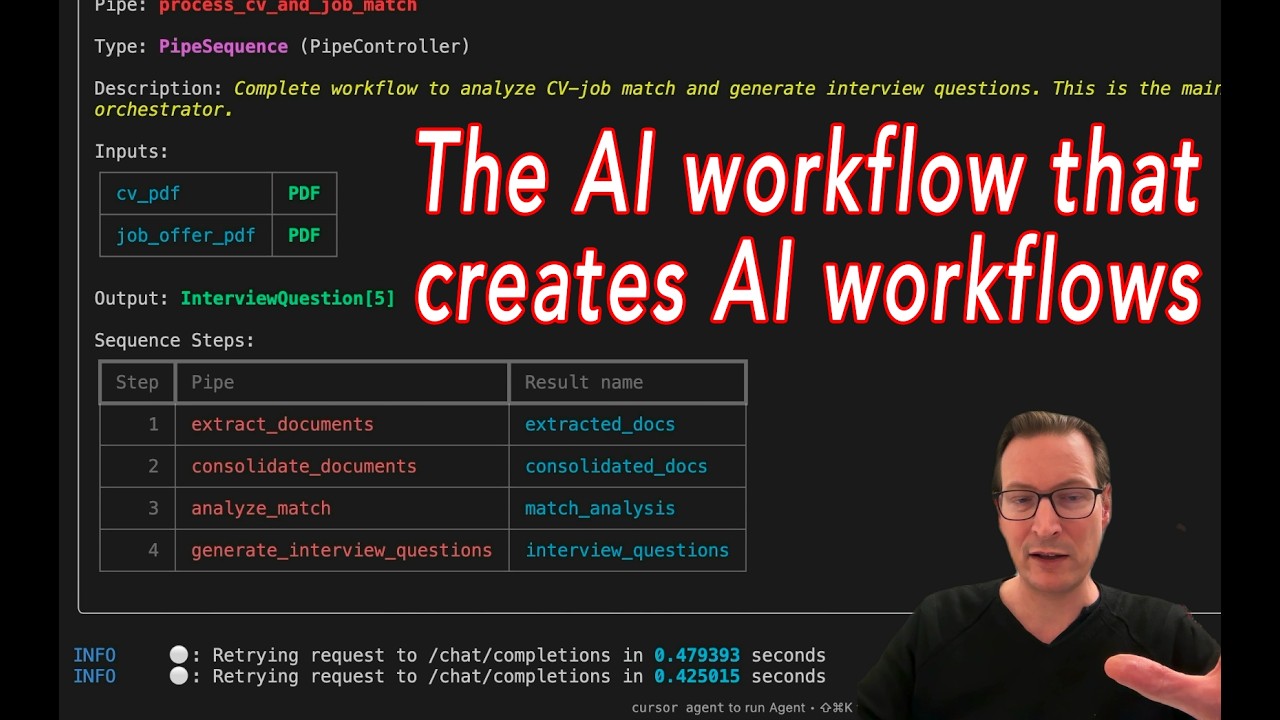Image resolution: width=1280 pixels, height=720 pixels.
Task: Click the Pipe column header
Action: tap(342, 382)
